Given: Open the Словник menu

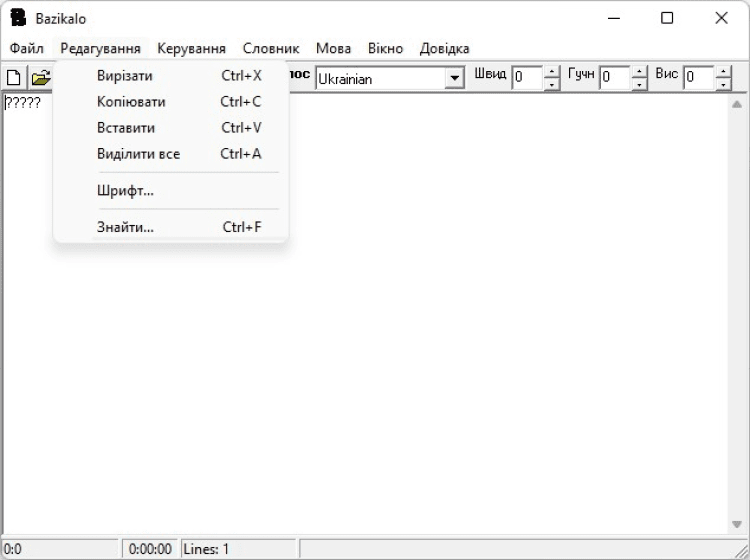Looking at the screenshot, I should tap(271, 48).
